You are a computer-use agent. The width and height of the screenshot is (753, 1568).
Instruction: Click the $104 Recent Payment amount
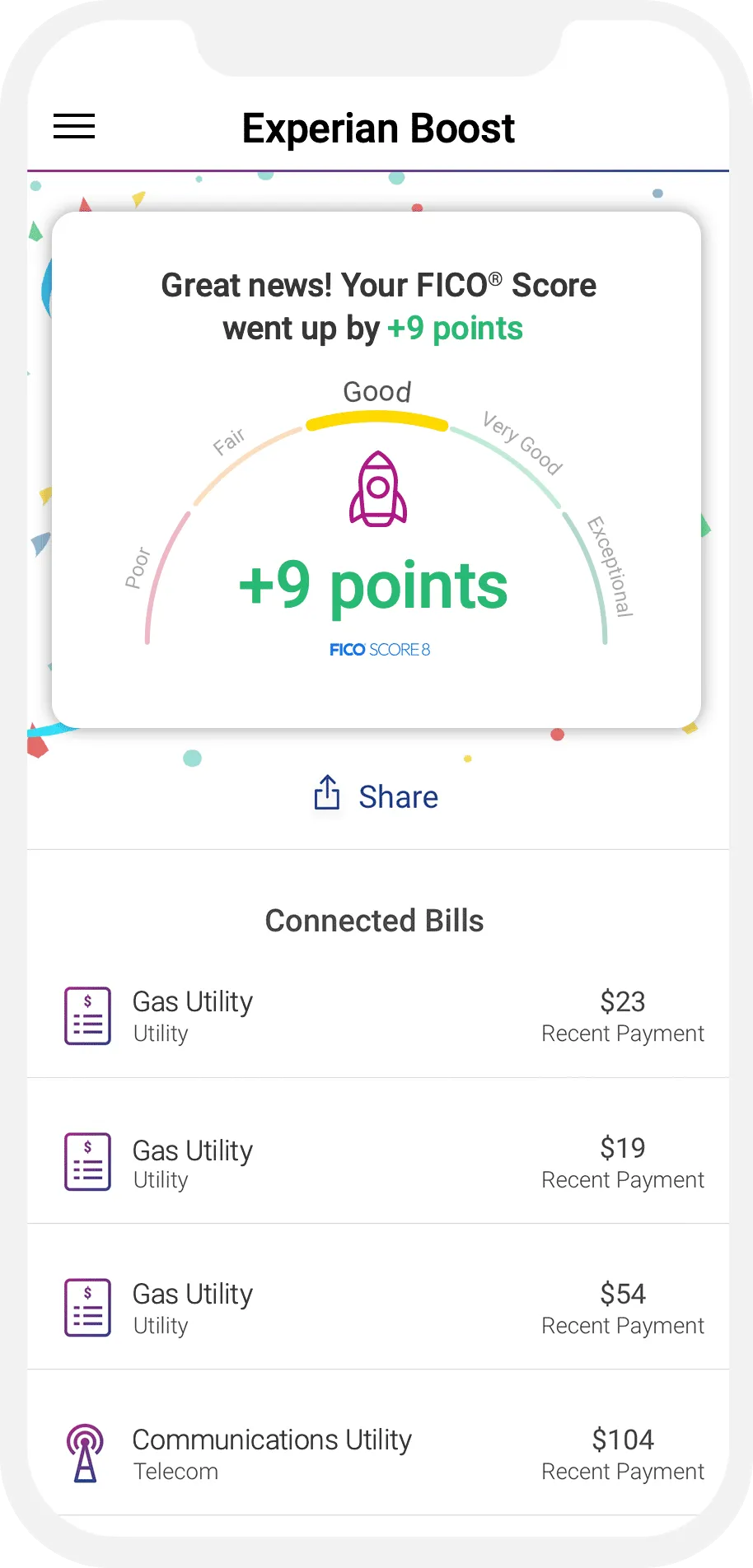pyautogui.click(x=623, y=1440)
